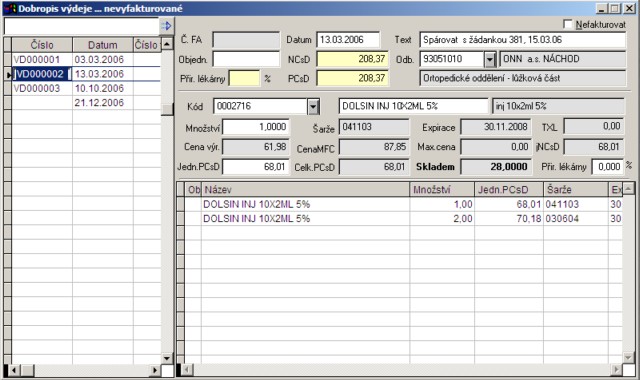Open the Kód dropdown arrow
The image size is (640, 380).
313,107
